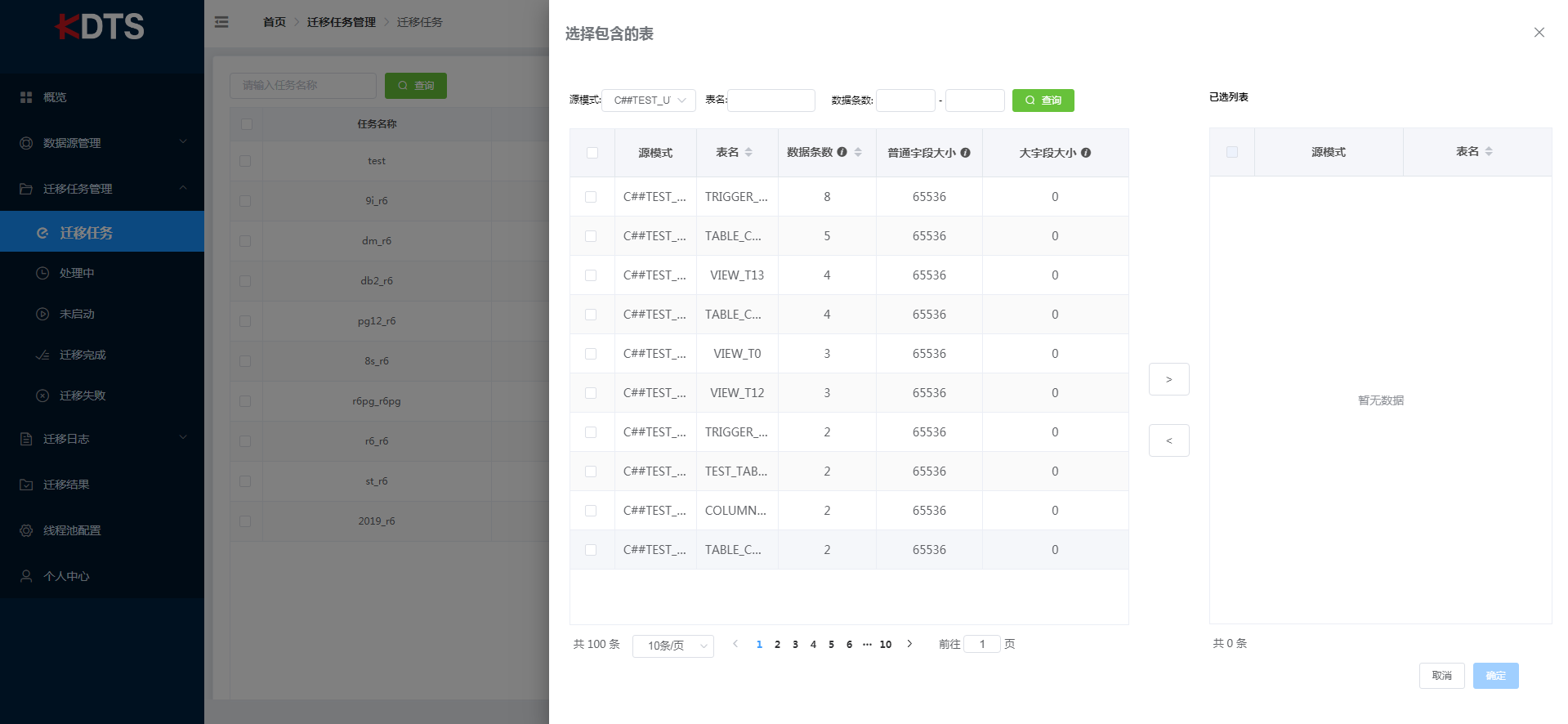The width and height of the screenshot is (1568, 724).
Task: Expand the 数据源管理 sidebar menu
Action: tap(102, 143)
